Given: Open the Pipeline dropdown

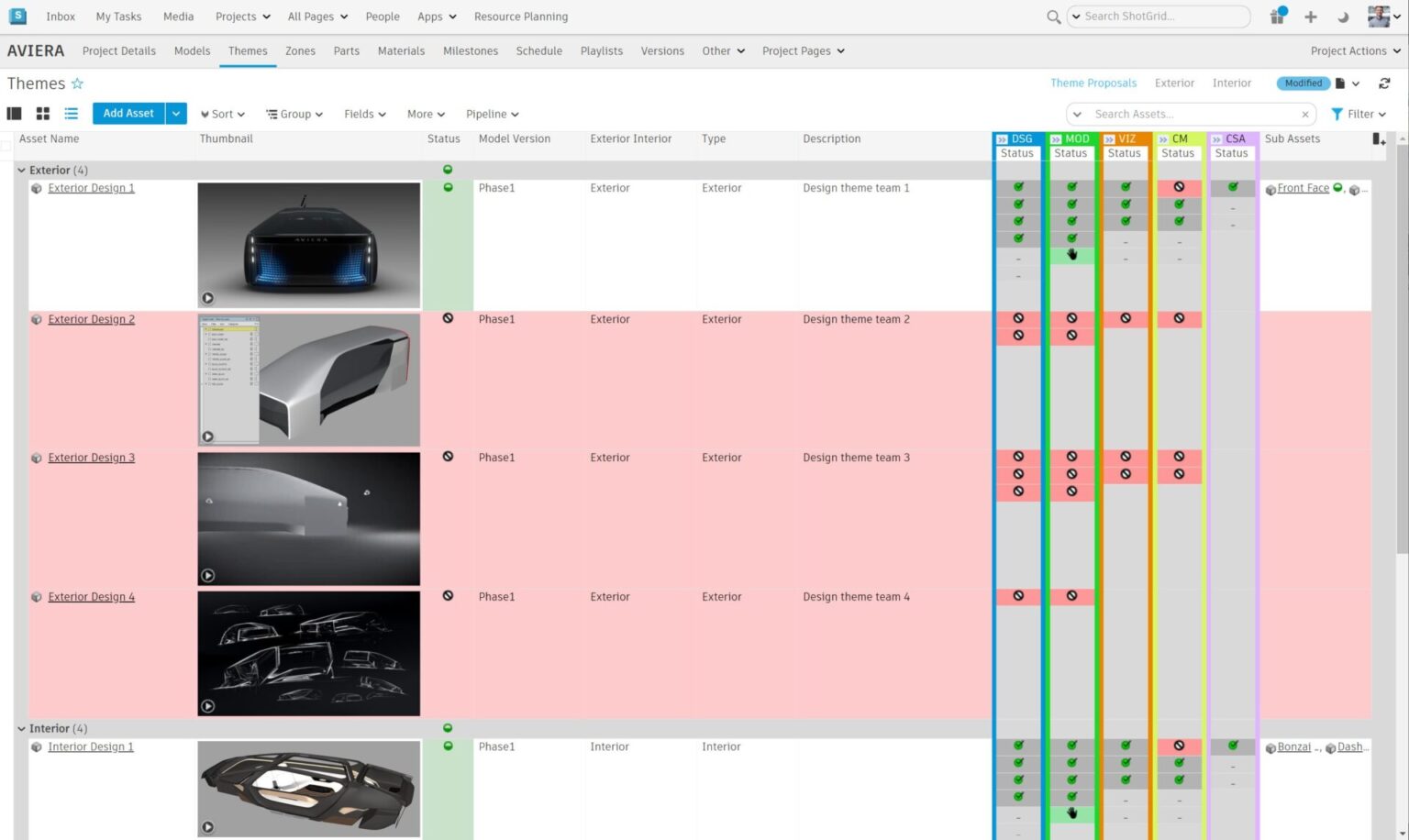Looking at the screenshot, I should (492, 114).
